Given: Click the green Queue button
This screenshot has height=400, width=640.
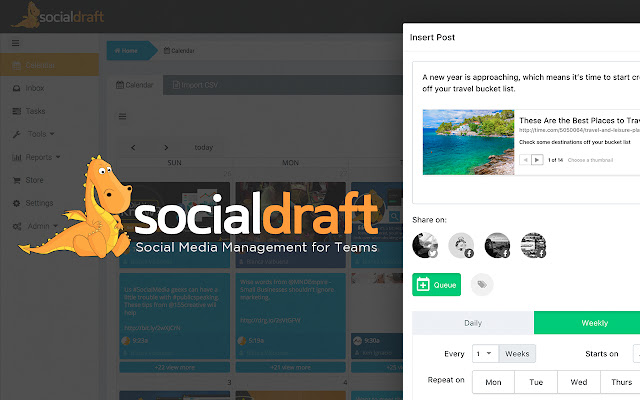Looking at the screenshot, I should 436,284.
